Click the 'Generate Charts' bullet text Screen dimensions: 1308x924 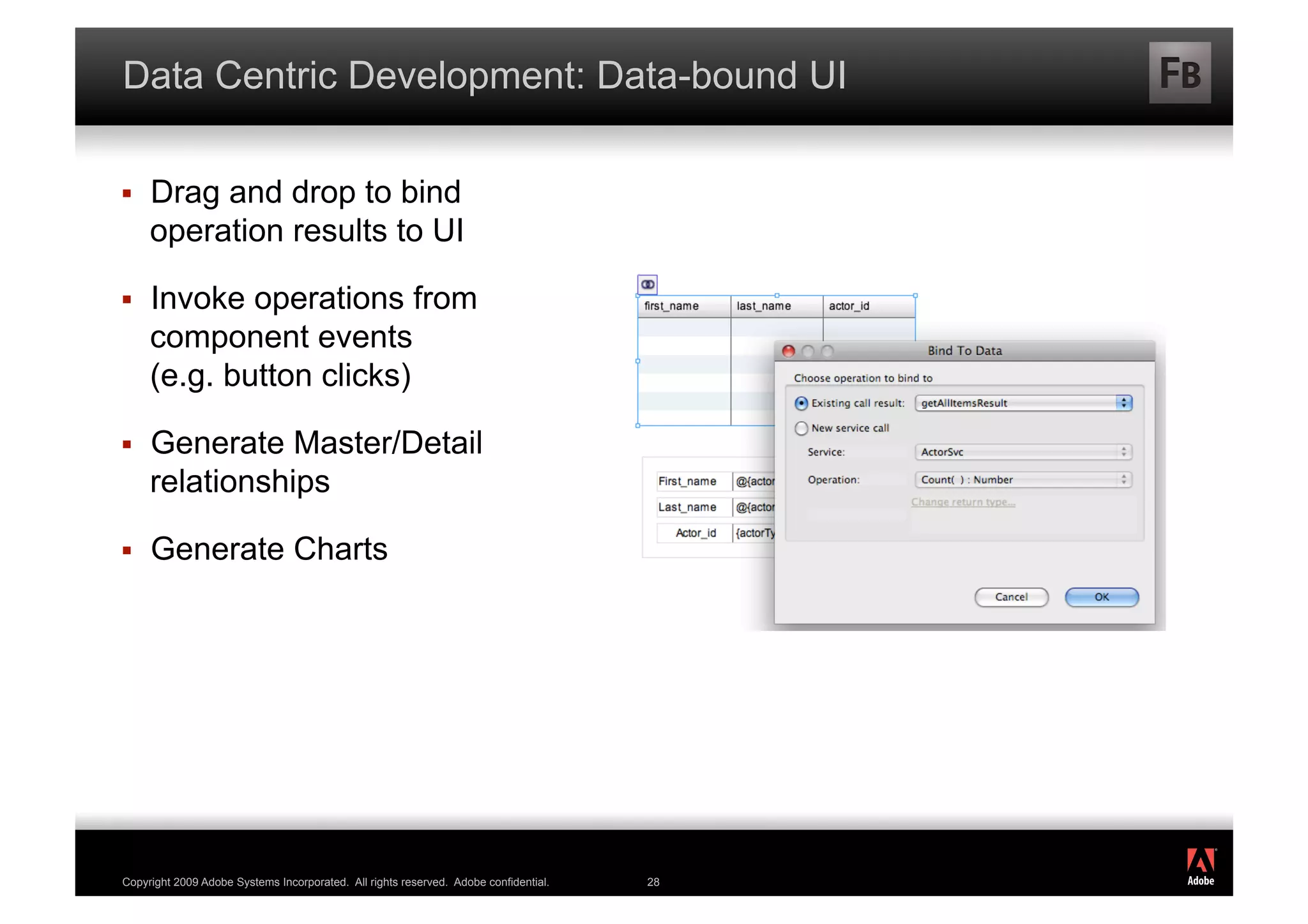(269, 549)
